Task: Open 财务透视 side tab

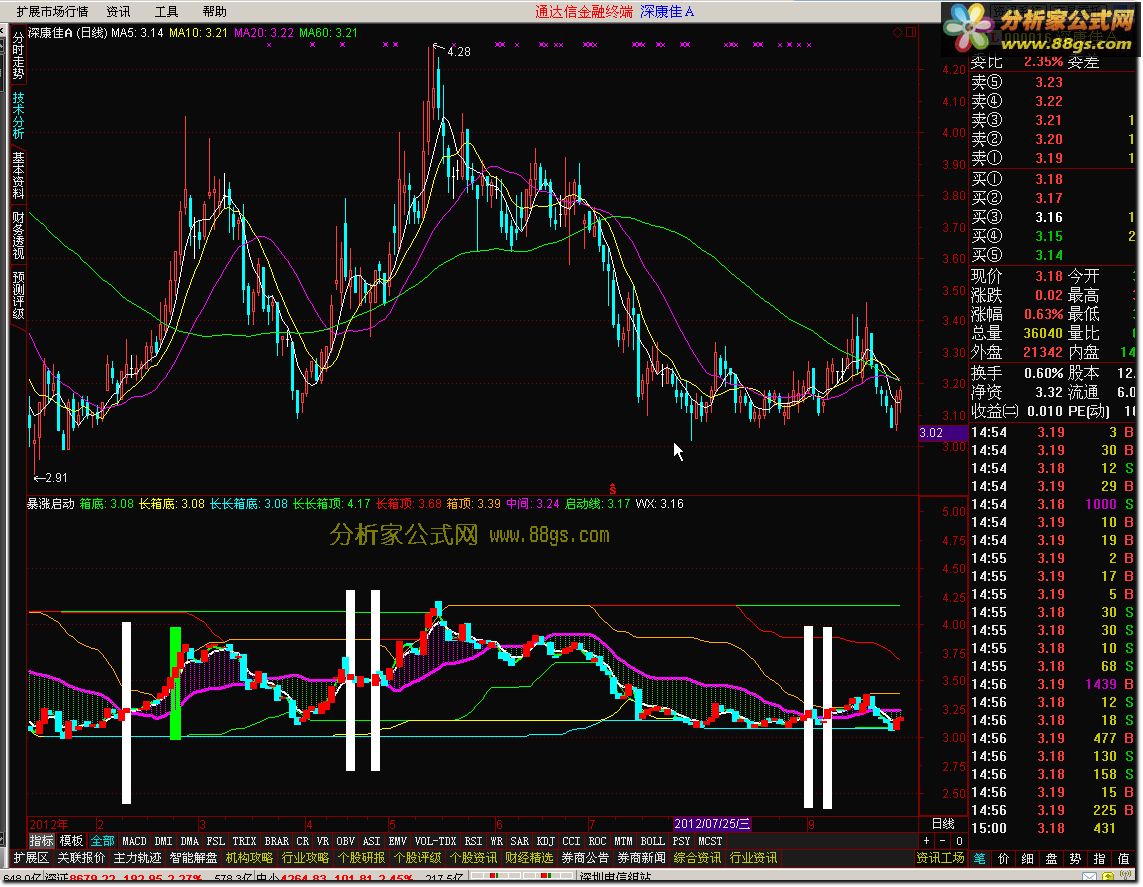Action: coord(18,235)
